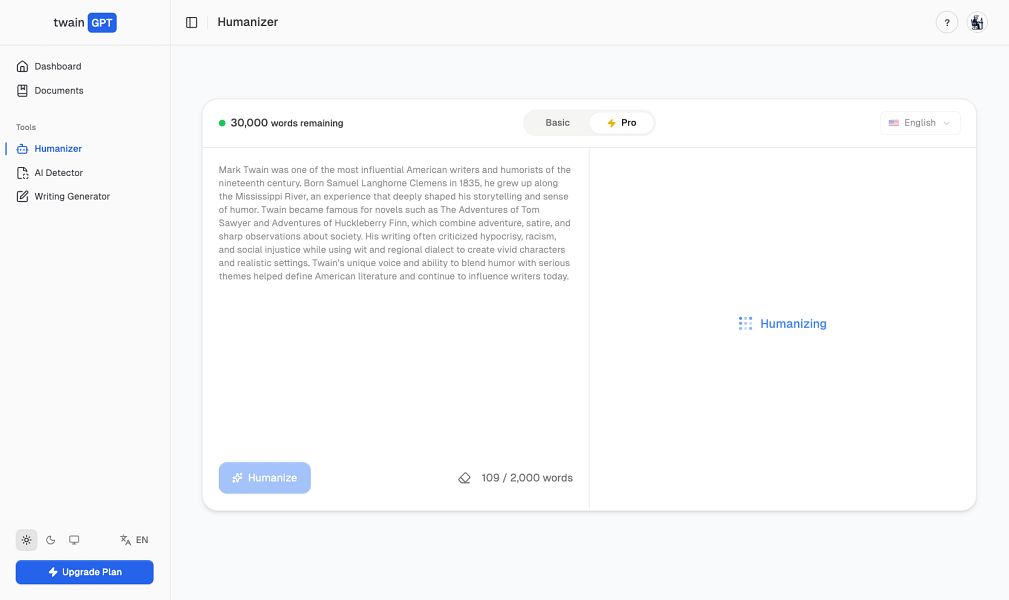
Task: Switch to Pro mode
Action: point(622,123)
